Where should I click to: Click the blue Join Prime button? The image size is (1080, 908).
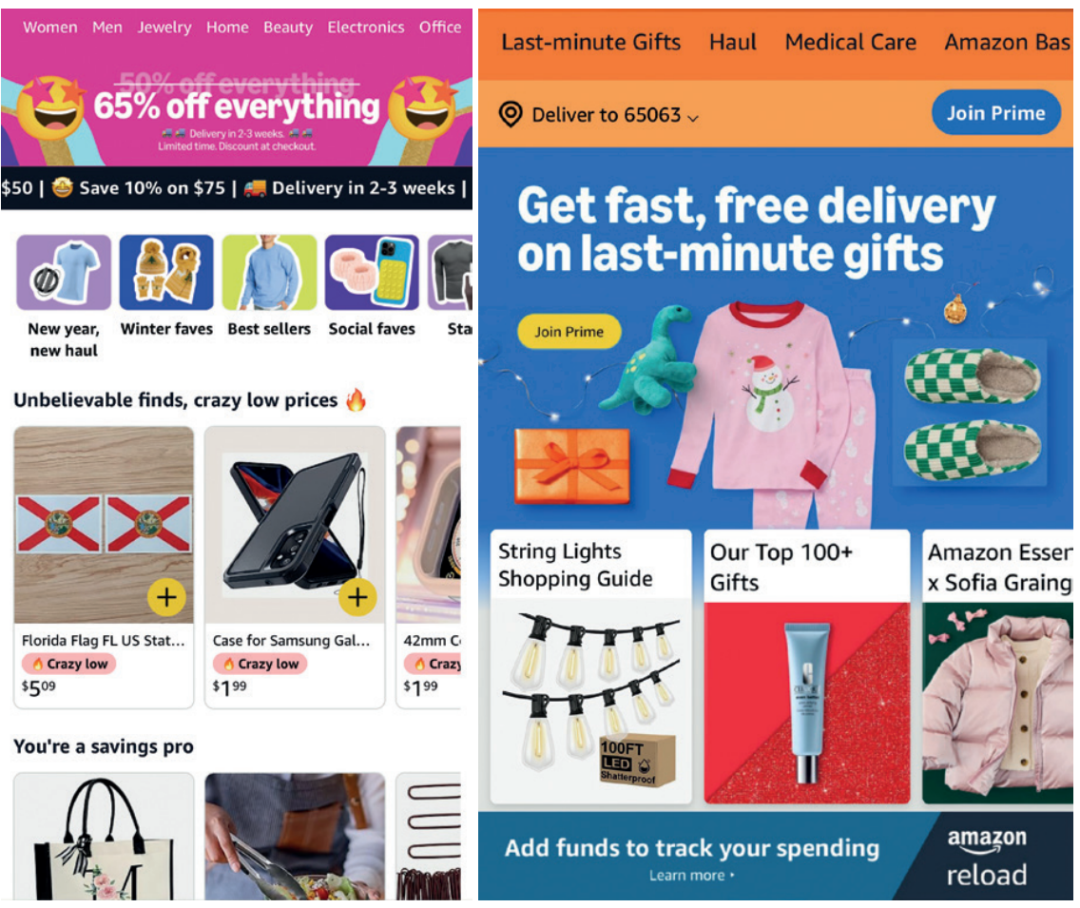click(996, 113)
